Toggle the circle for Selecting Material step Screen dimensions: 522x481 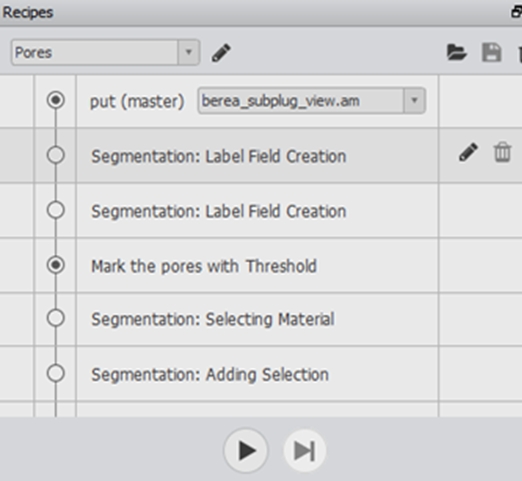[56, 318]
